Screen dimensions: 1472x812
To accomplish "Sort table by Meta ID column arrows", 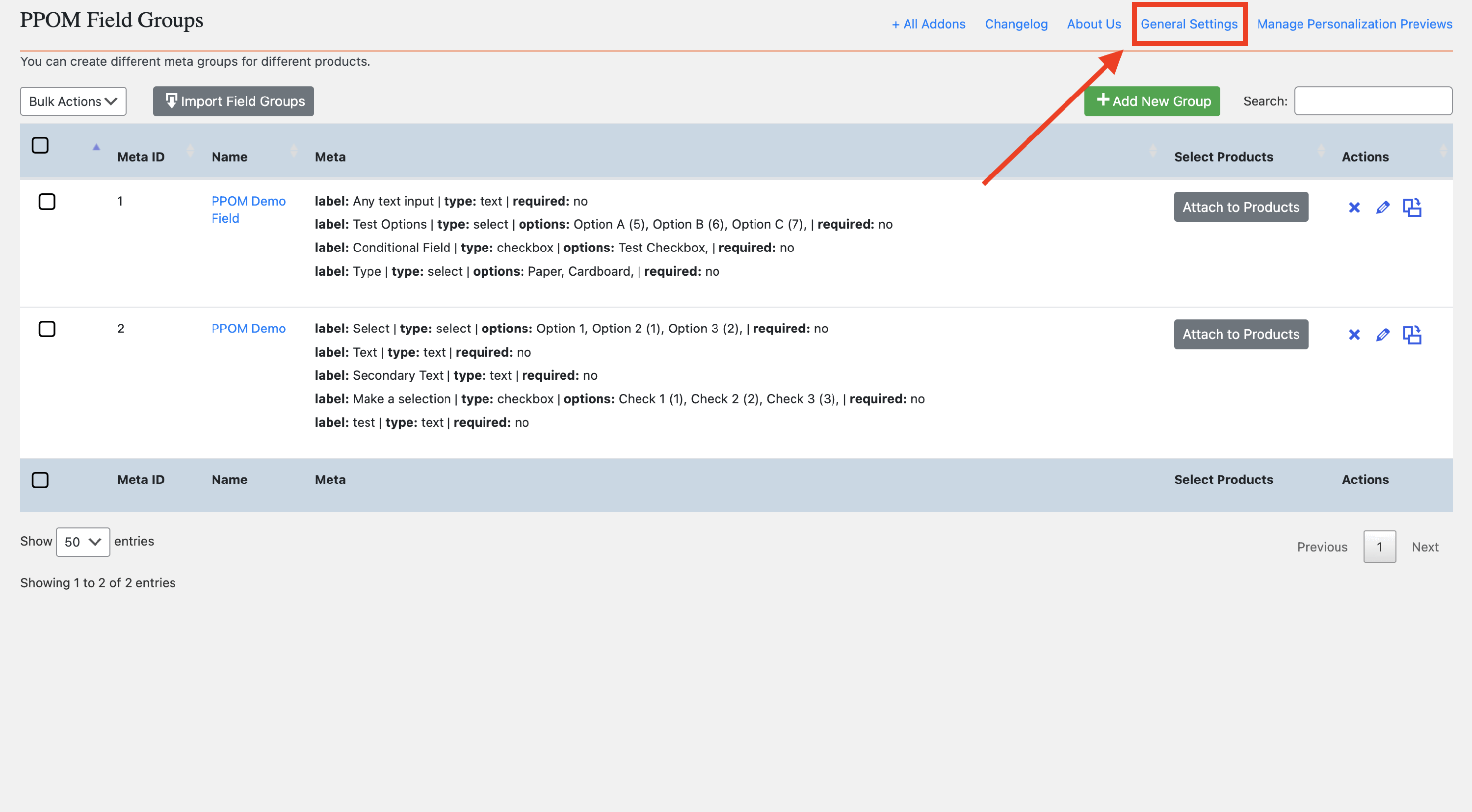I will click(190, 151).
